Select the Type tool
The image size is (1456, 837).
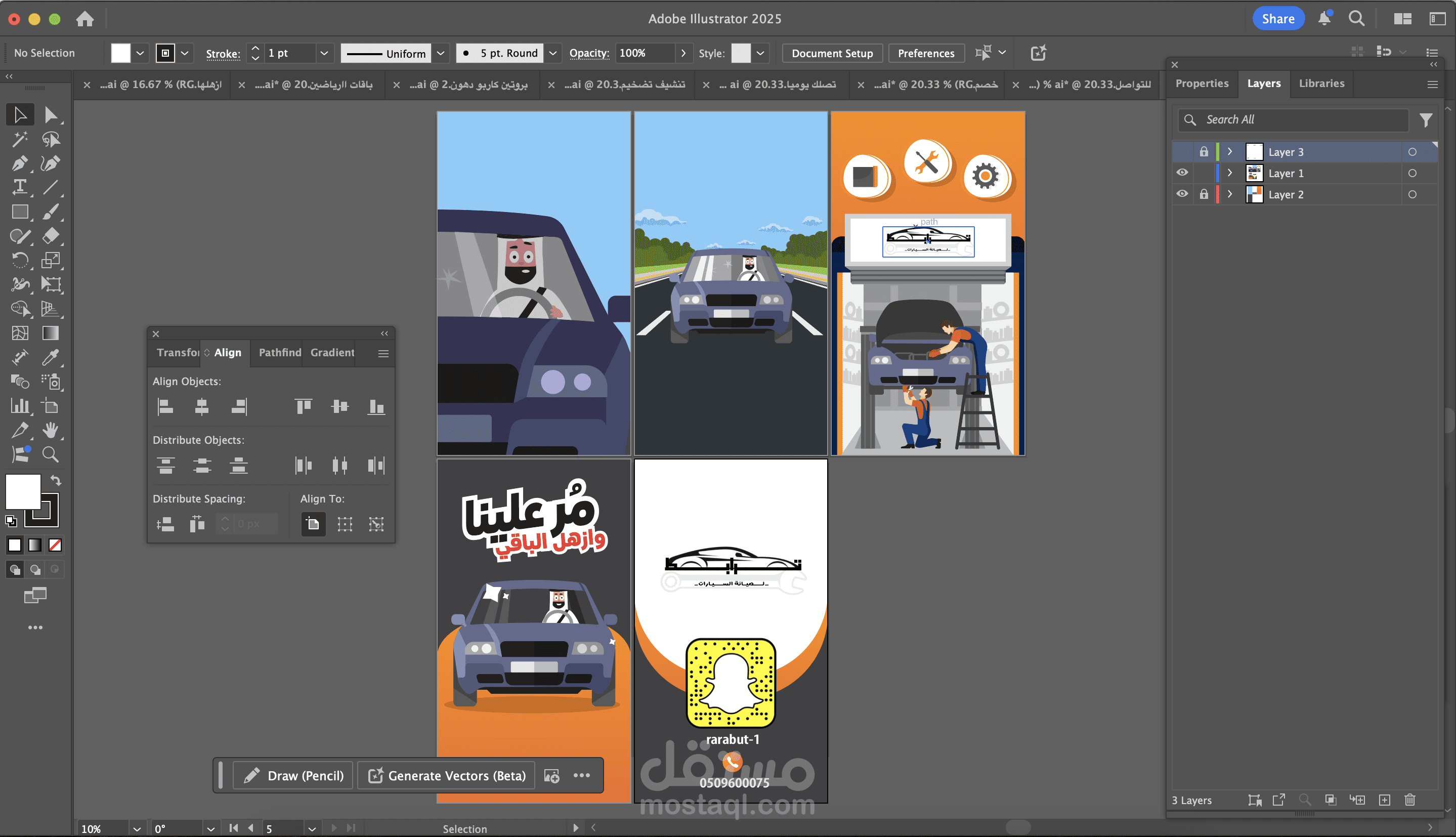20,187
